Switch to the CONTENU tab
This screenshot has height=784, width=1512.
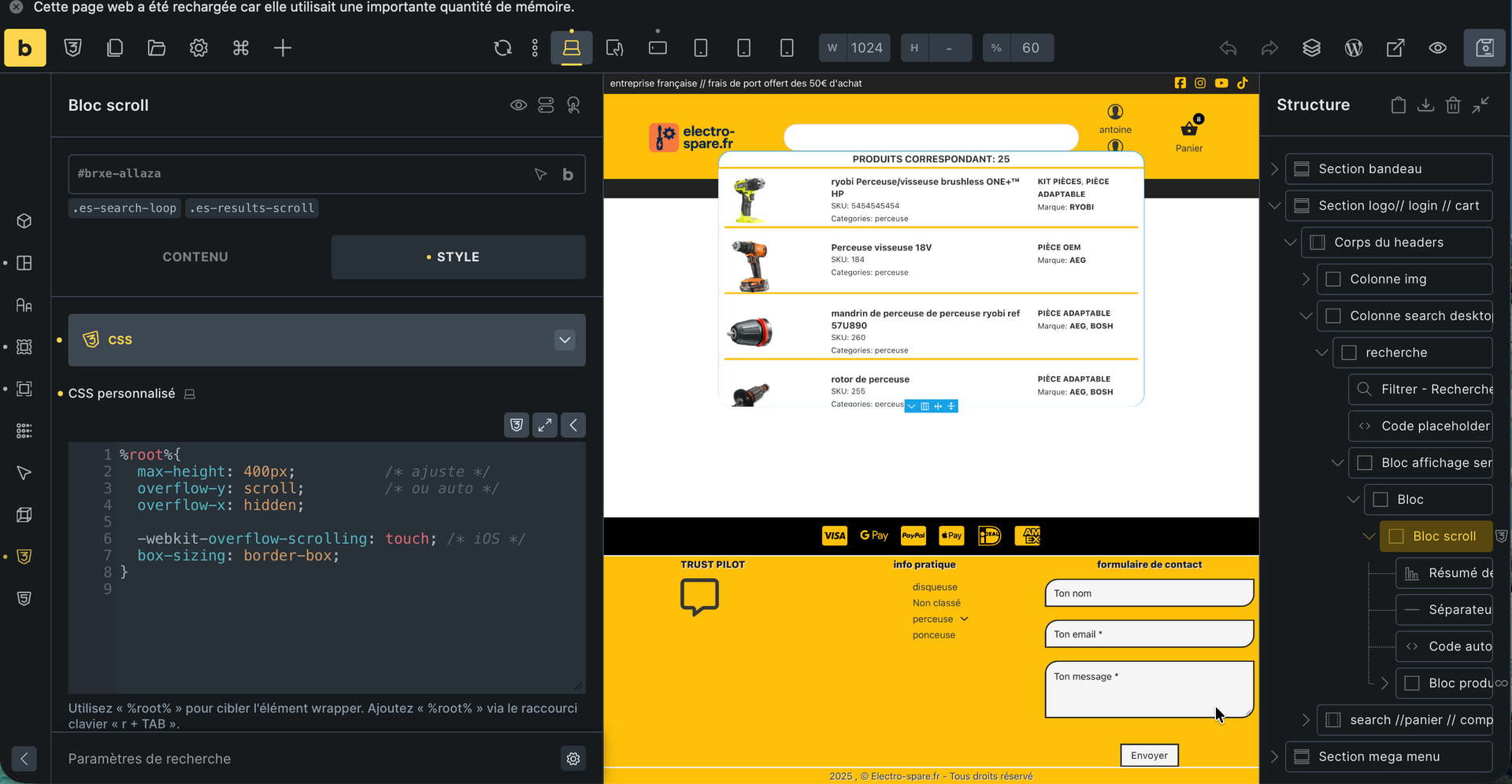click(195, 257)
